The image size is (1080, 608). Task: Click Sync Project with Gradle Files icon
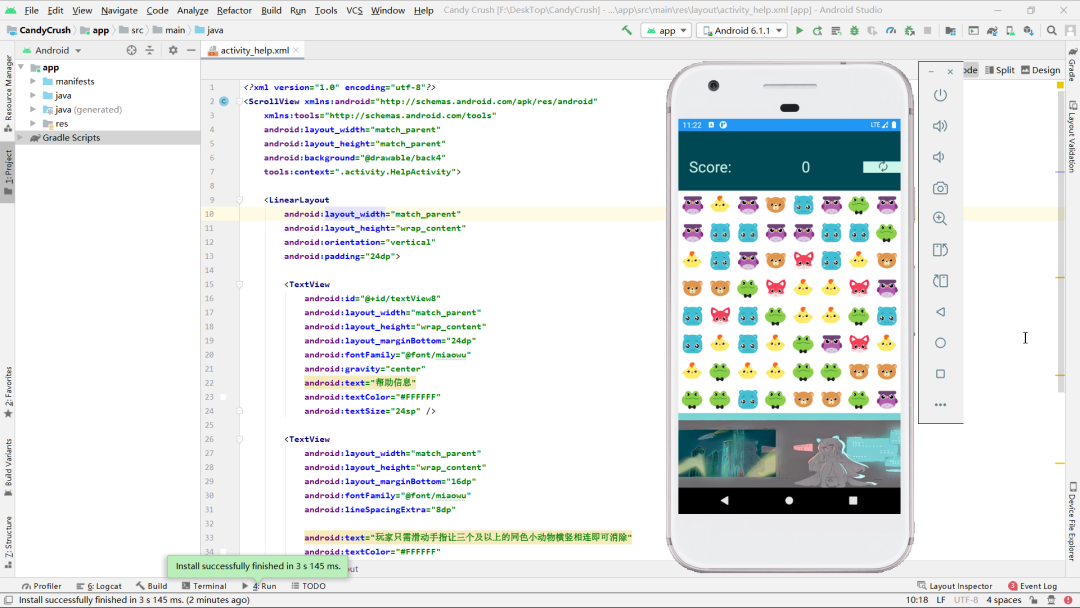992,30
